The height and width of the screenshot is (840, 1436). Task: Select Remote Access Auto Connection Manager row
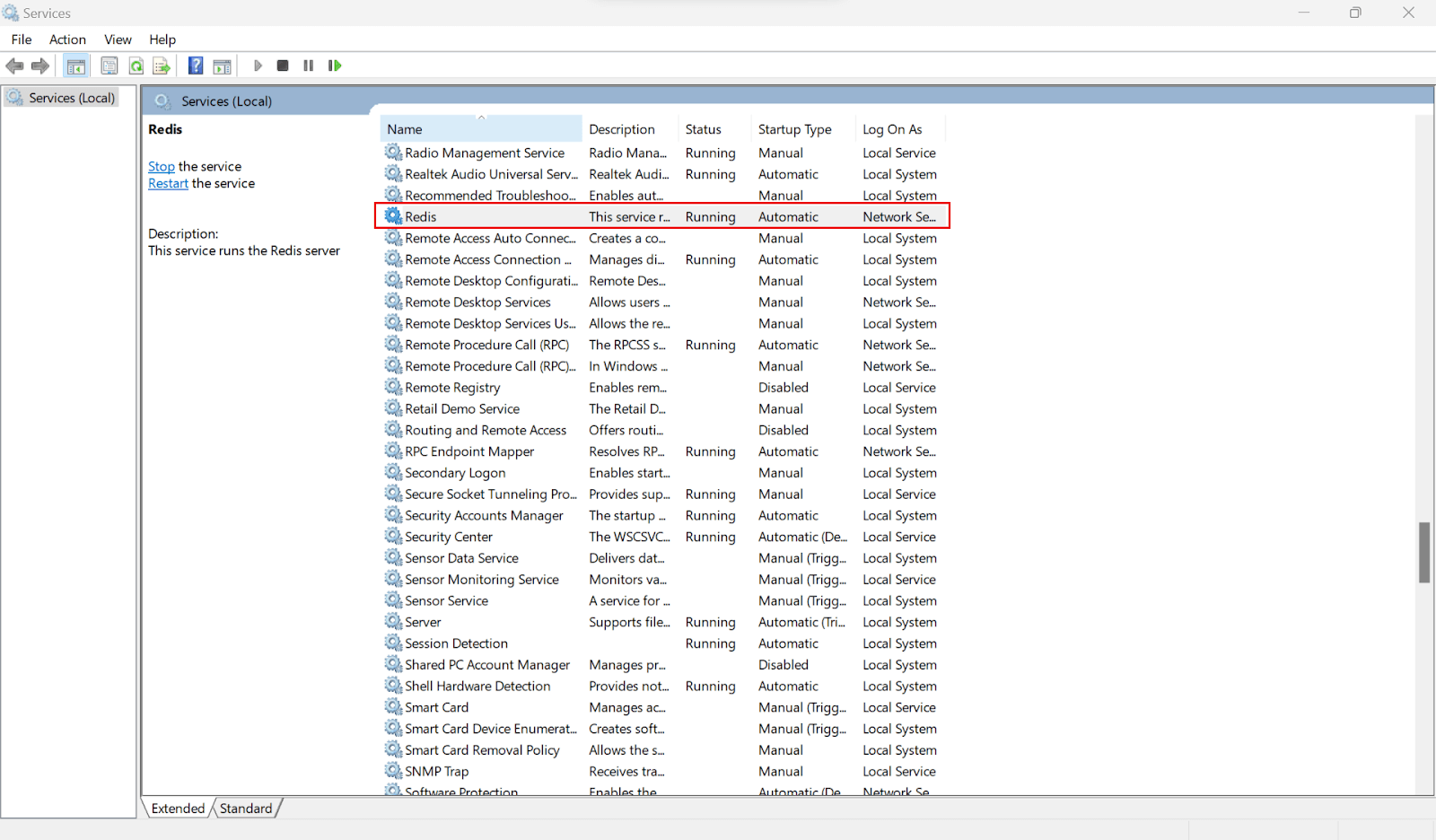pos(664,238)
